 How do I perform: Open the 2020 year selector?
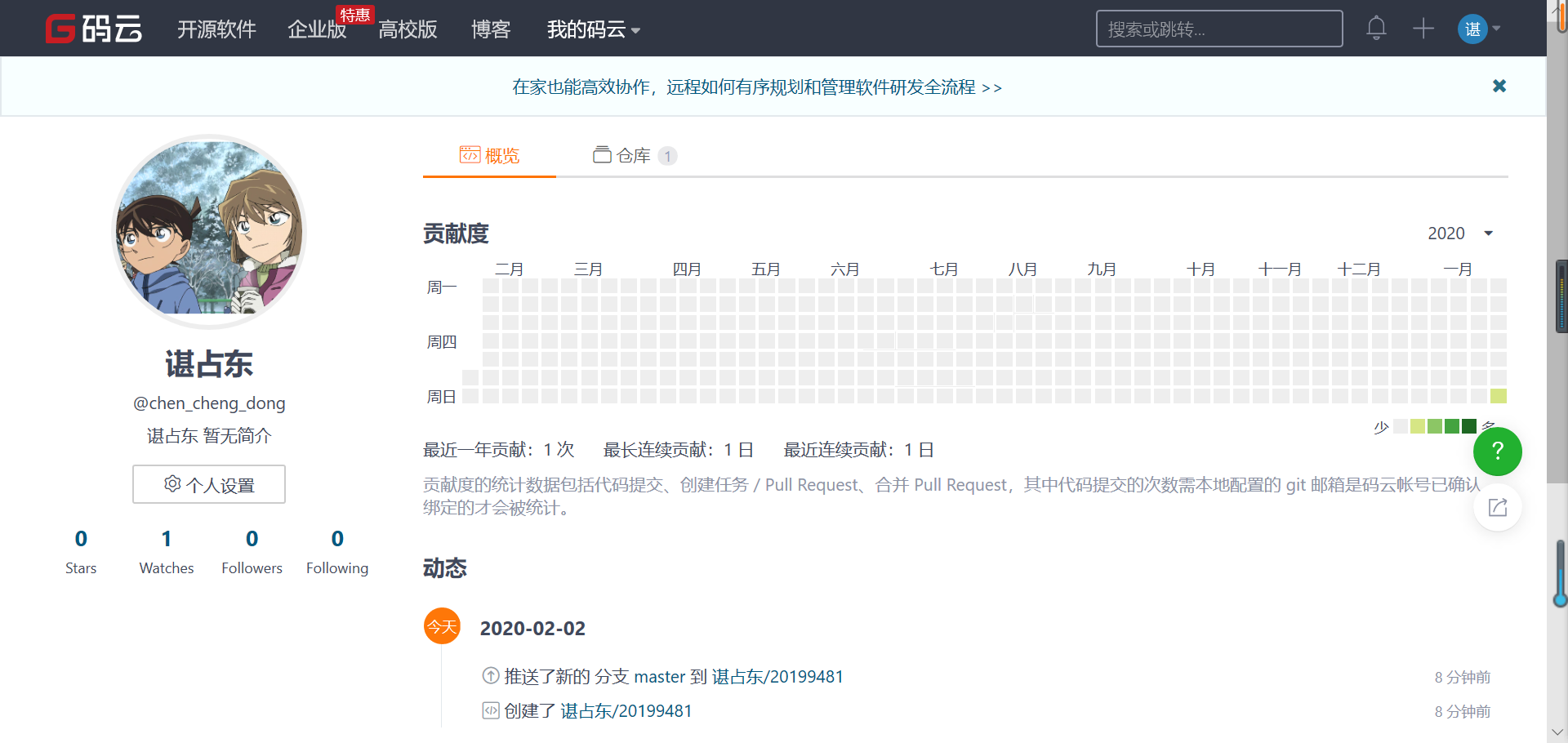(1459, 234)
